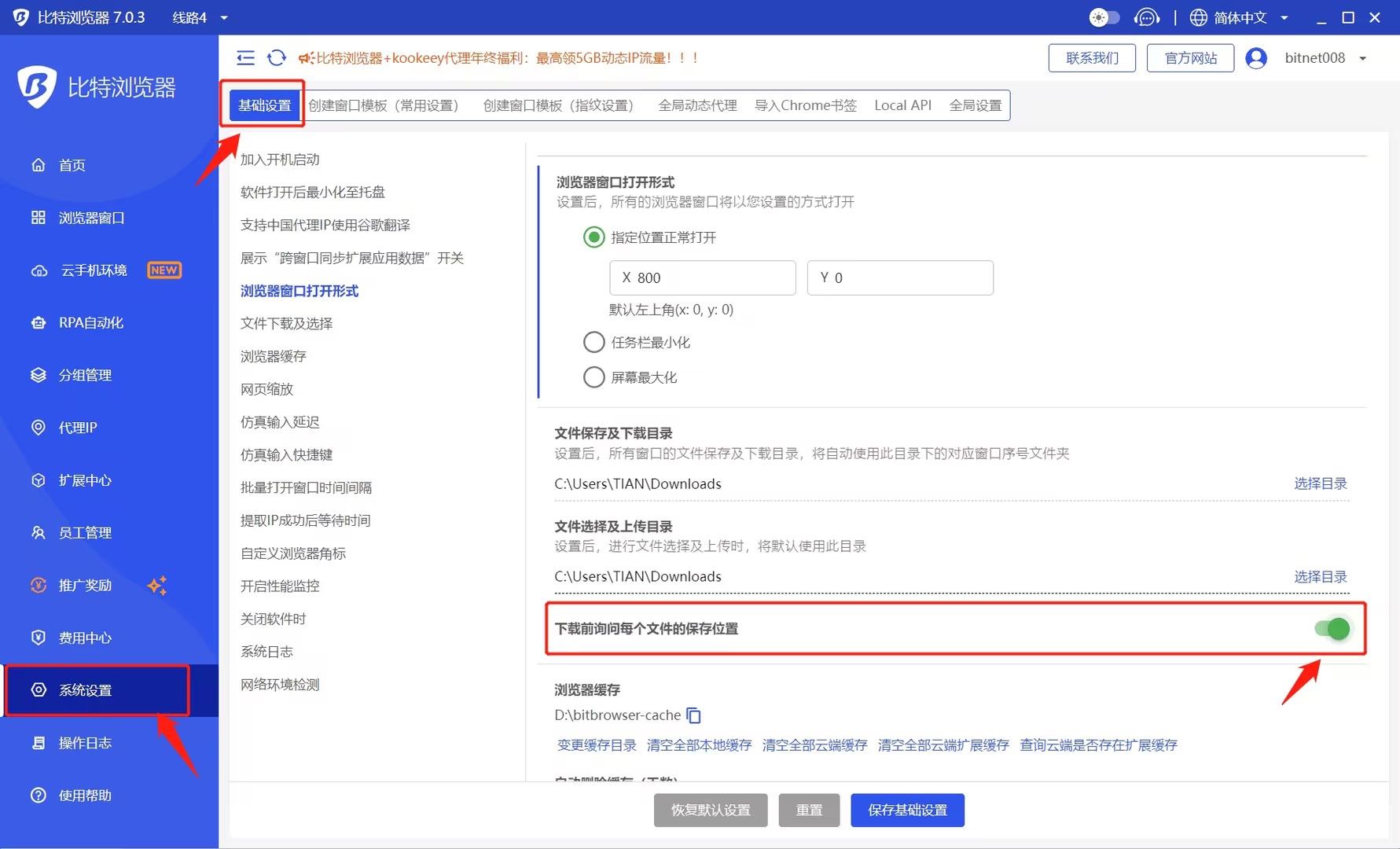Click the globe language icon
Viewport: 1400px width, 849px height.
[1198, 17]
